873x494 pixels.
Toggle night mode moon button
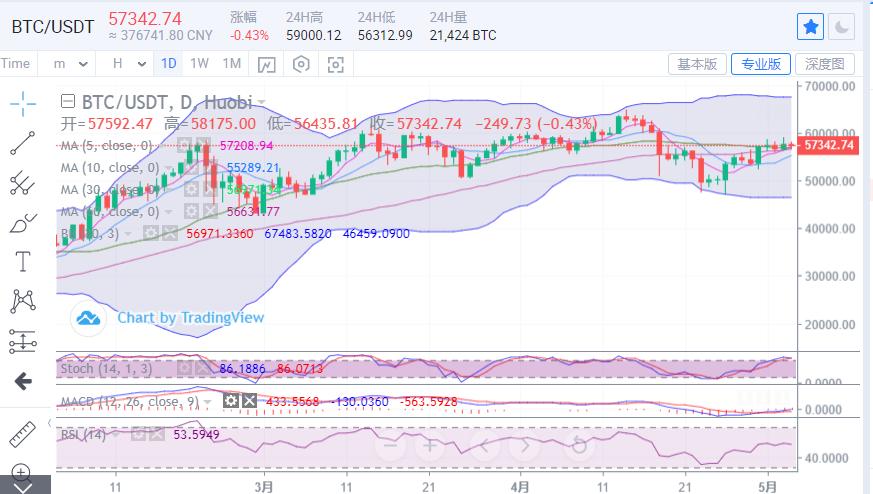tap(842, 27)
